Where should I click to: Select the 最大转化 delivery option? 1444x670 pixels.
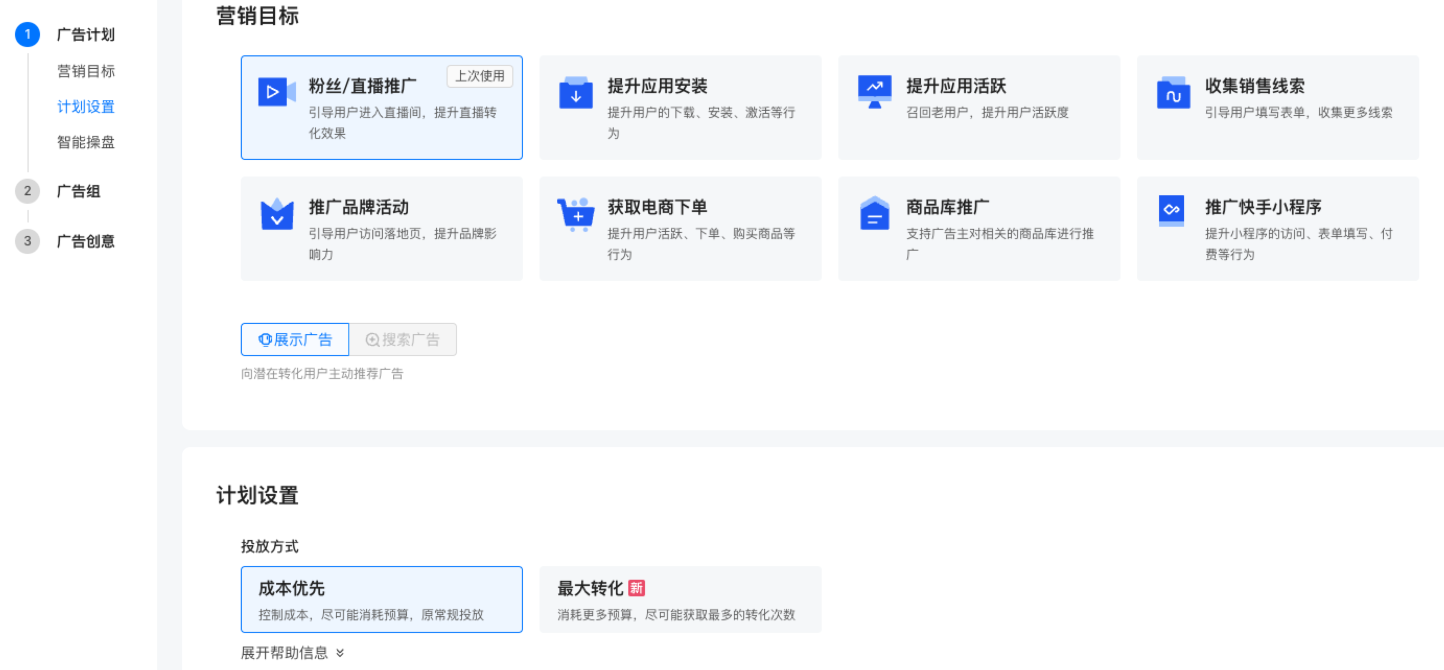point(680,599)
